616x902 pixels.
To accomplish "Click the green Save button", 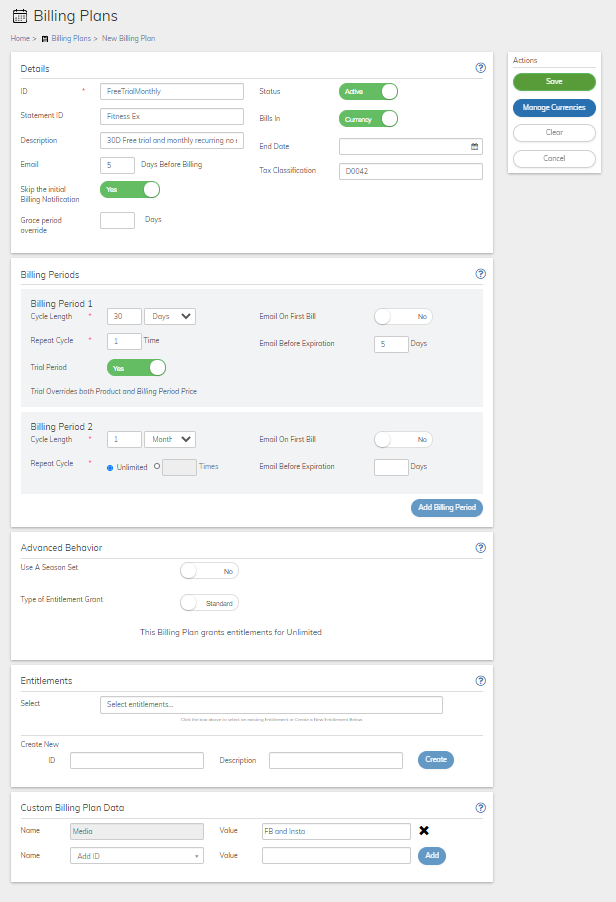I will point(554,82).
